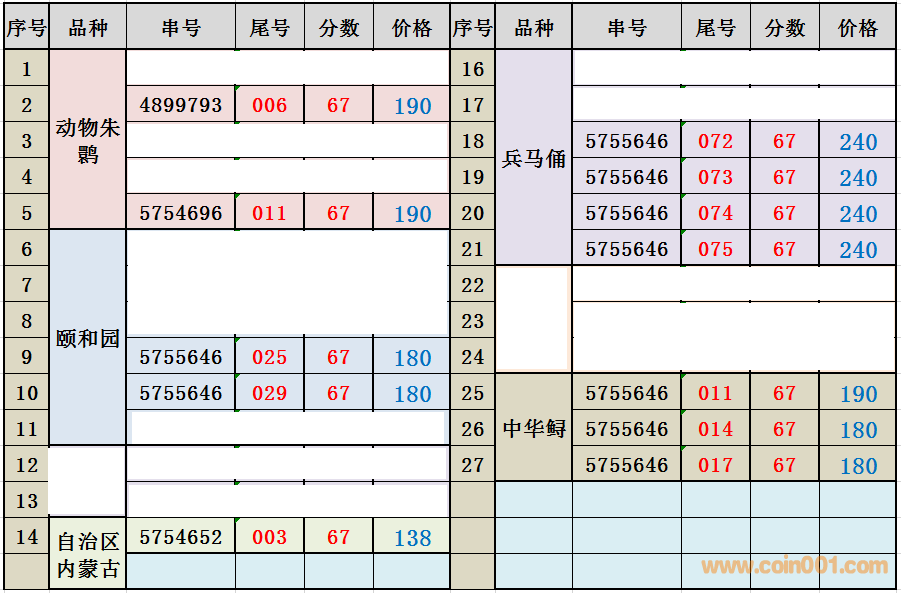The height and width of the screenshot is (593, 901).
Task: Click the 中华鲟 category cell
Action: pyautogui.click(x=534, y=429)
